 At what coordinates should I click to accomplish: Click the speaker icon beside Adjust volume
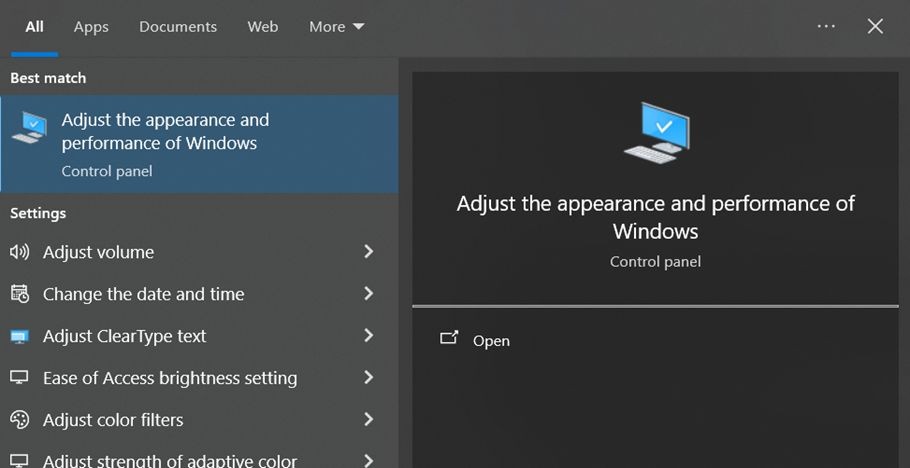[x=19, y=252]
